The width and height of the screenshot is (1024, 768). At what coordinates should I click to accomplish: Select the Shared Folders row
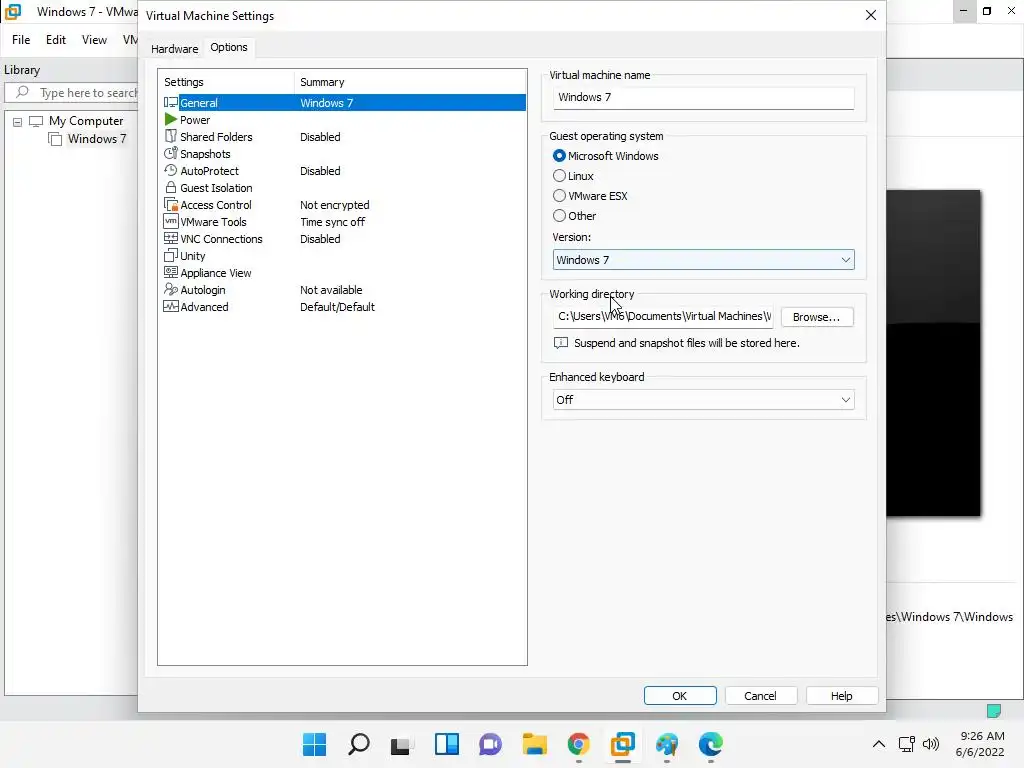point(344,136)
